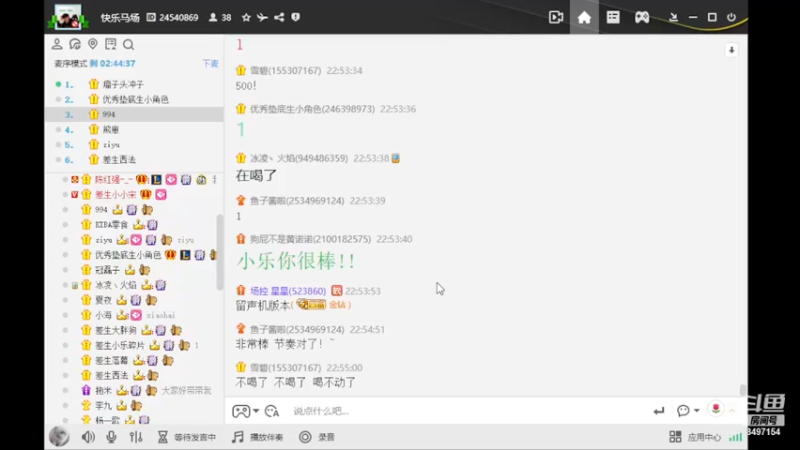Click the shield report icon in title bar

click(295, 17)
